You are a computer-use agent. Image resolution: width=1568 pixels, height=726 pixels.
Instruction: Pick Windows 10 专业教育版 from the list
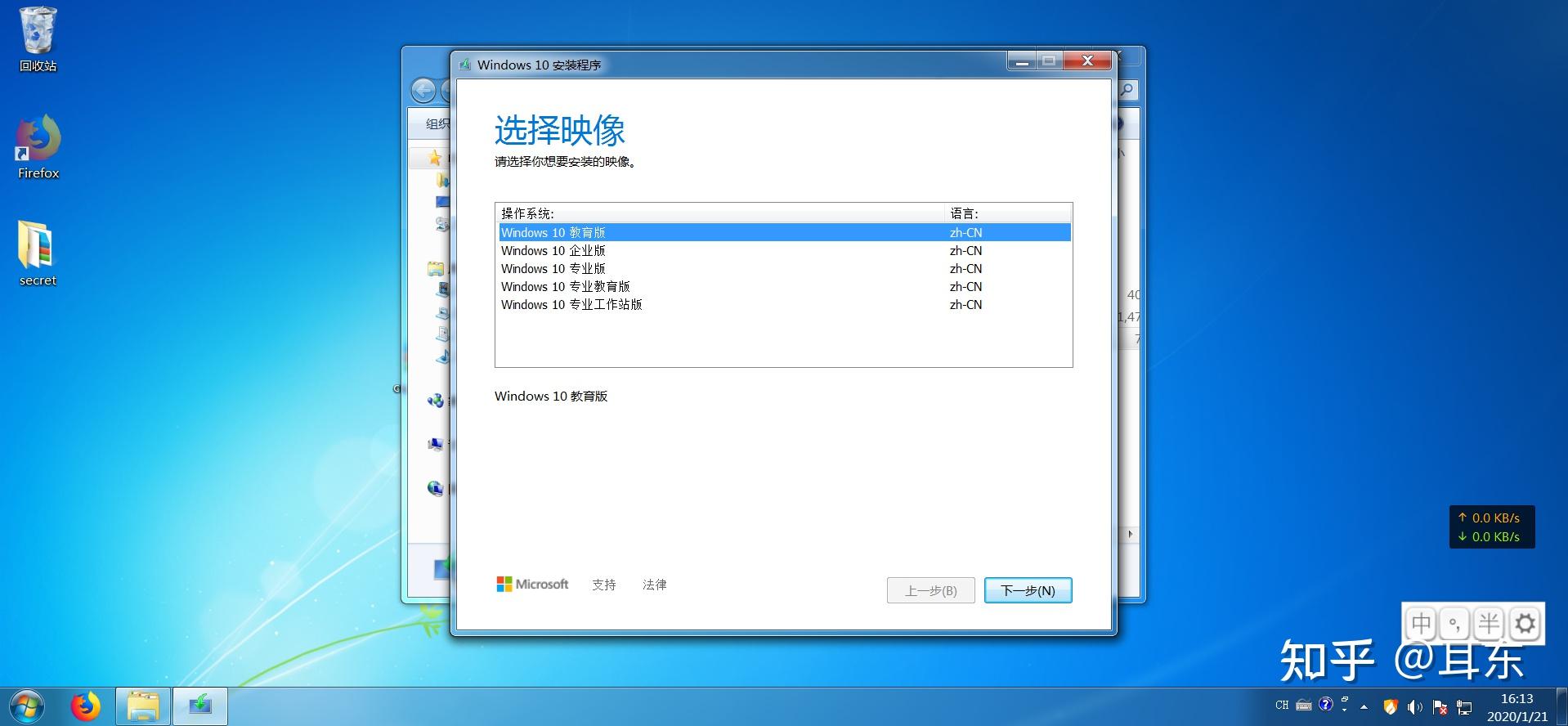[x=784, y=287]
